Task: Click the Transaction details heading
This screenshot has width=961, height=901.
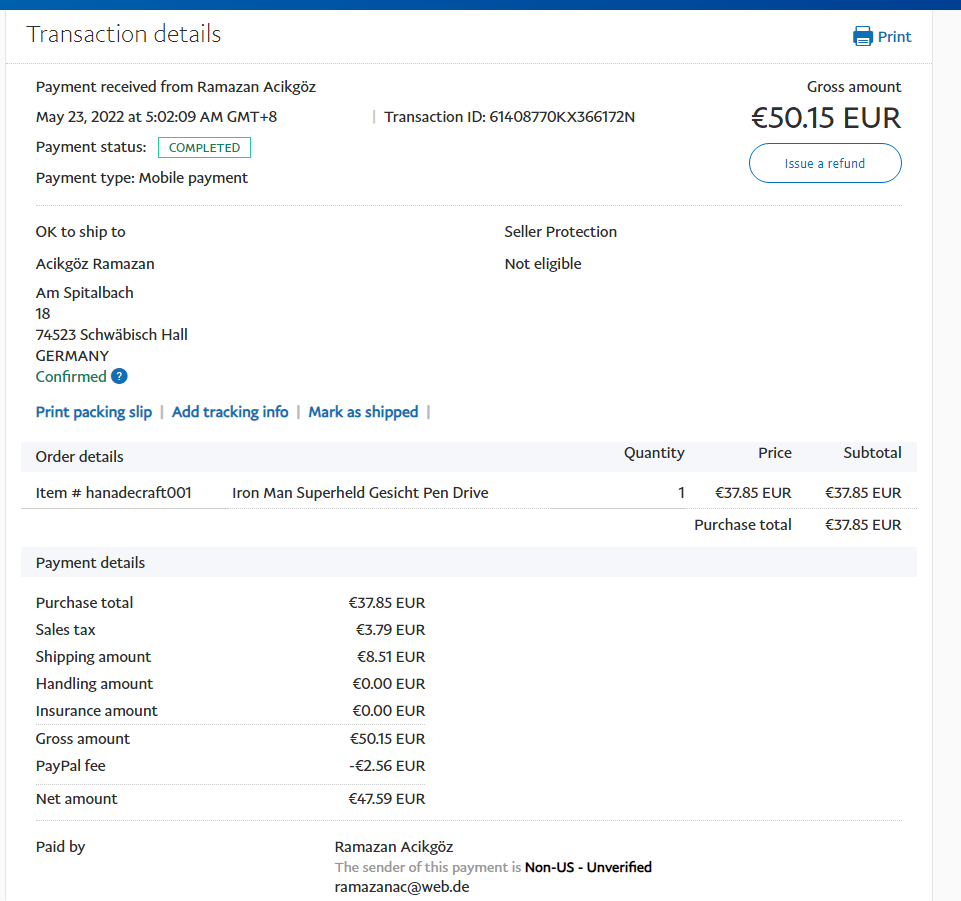Action: [x=123, y=34]
